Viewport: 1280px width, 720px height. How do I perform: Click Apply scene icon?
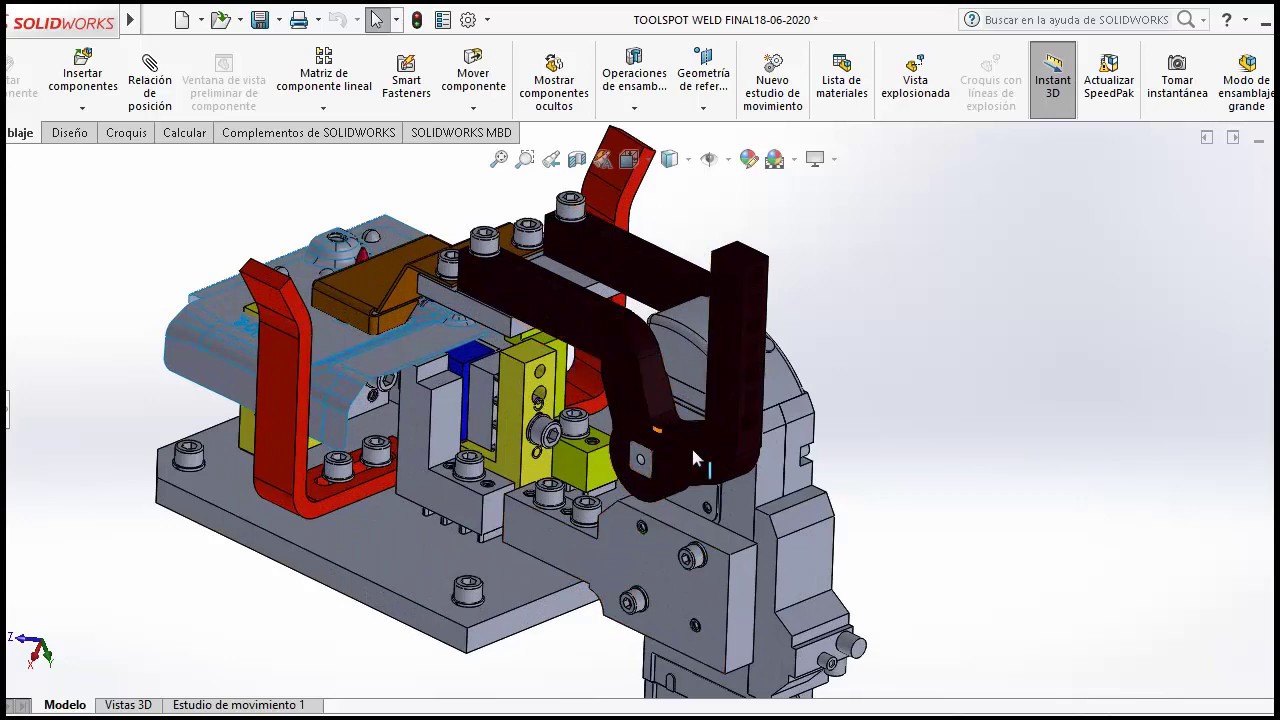click(775, 159)
